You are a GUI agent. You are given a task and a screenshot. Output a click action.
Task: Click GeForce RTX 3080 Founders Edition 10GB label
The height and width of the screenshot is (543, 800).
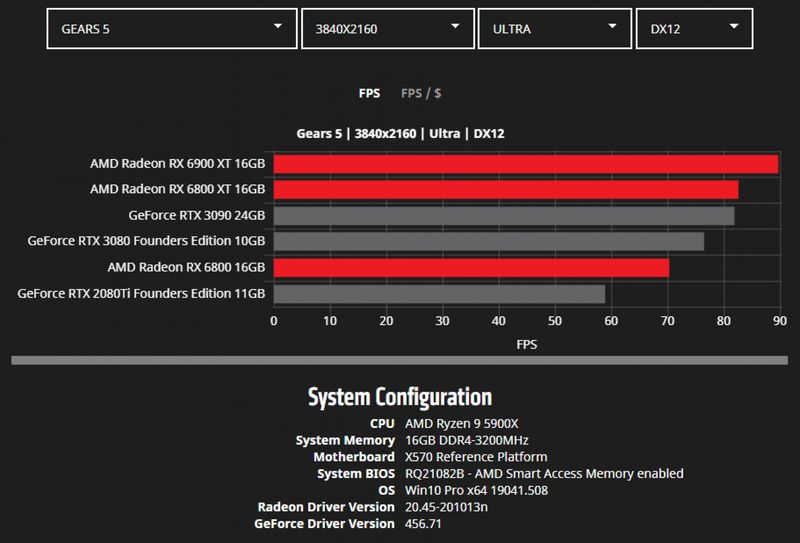(146, 241)
